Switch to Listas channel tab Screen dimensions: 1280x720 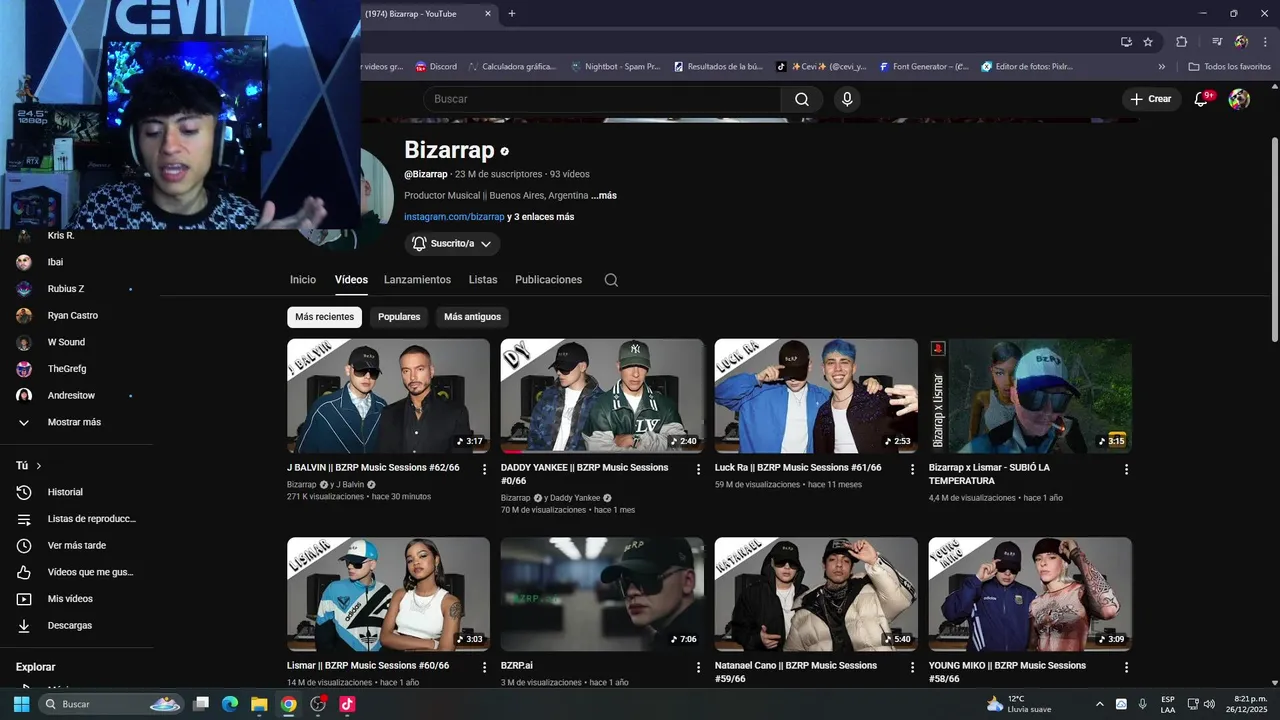[483, 280]
